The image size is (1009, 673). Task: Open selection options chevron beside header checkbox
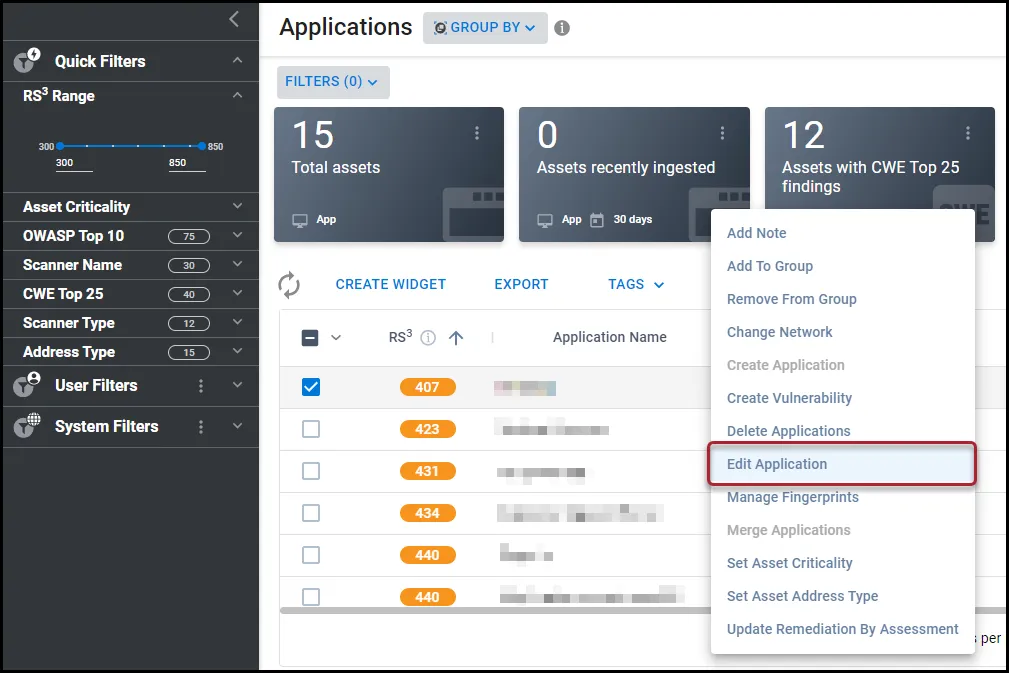pyautogui.click(x=336, y=338)
